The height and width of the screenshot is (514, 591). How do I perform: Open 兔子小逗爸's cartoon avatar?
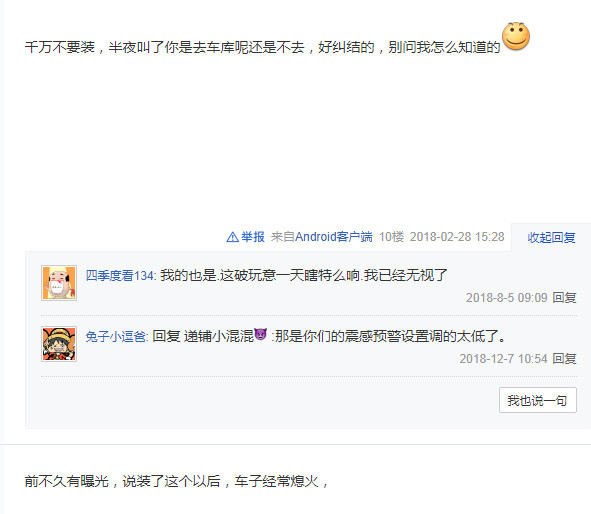click(59, 344)
